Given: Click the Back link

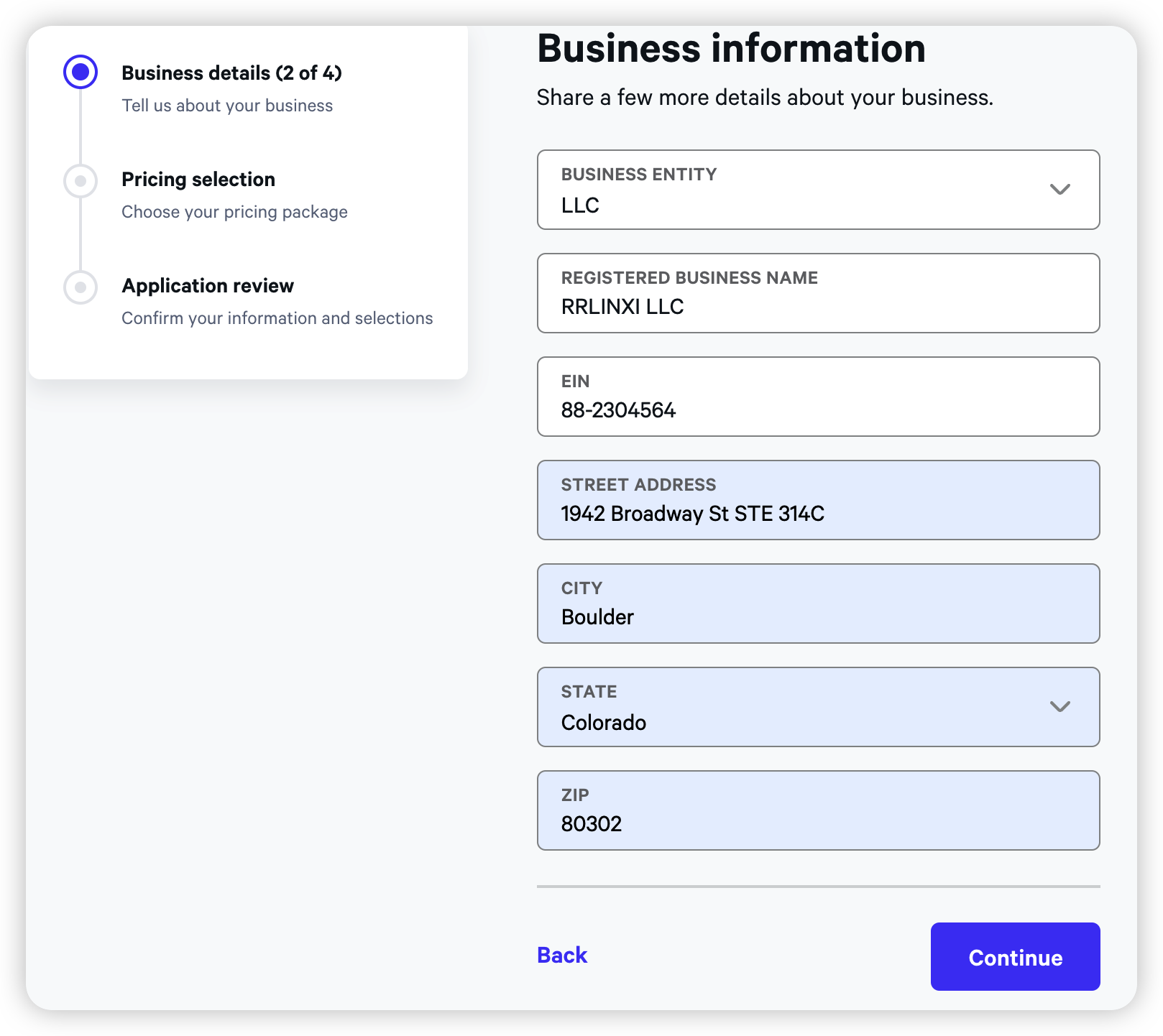Looking at the screenshot, I should click(x=562, y=955).
